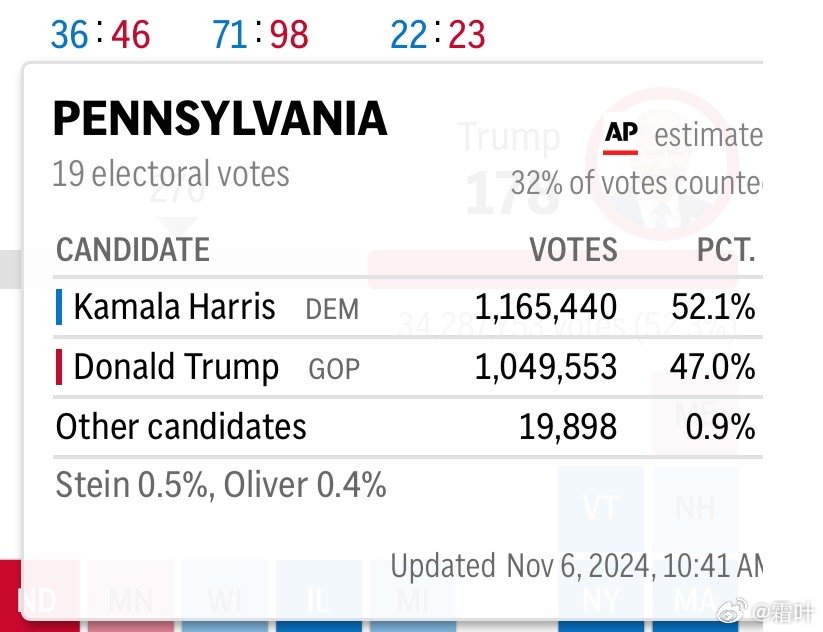Select the MI state tile
This screenshot has width=823, height=632.
(410, 602)
